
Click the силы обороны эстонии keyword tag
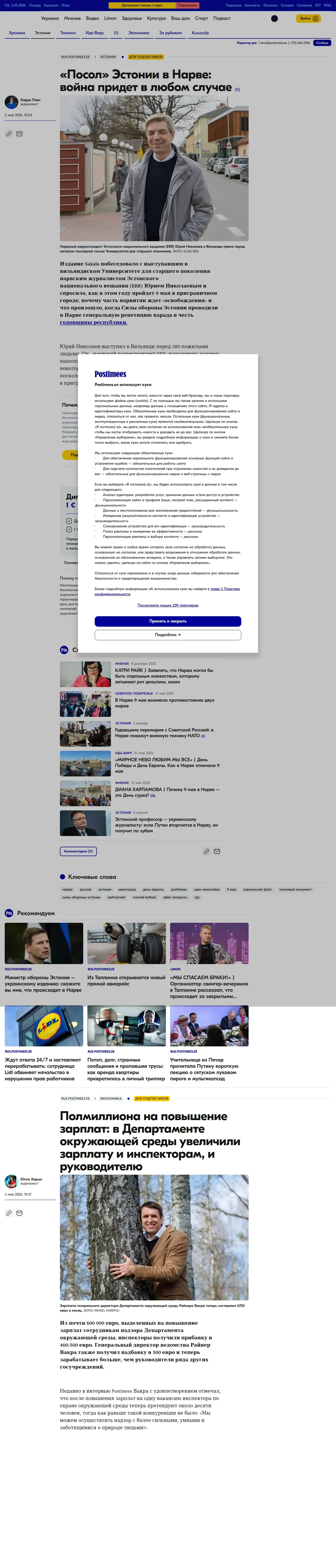(x=81, y=897)
